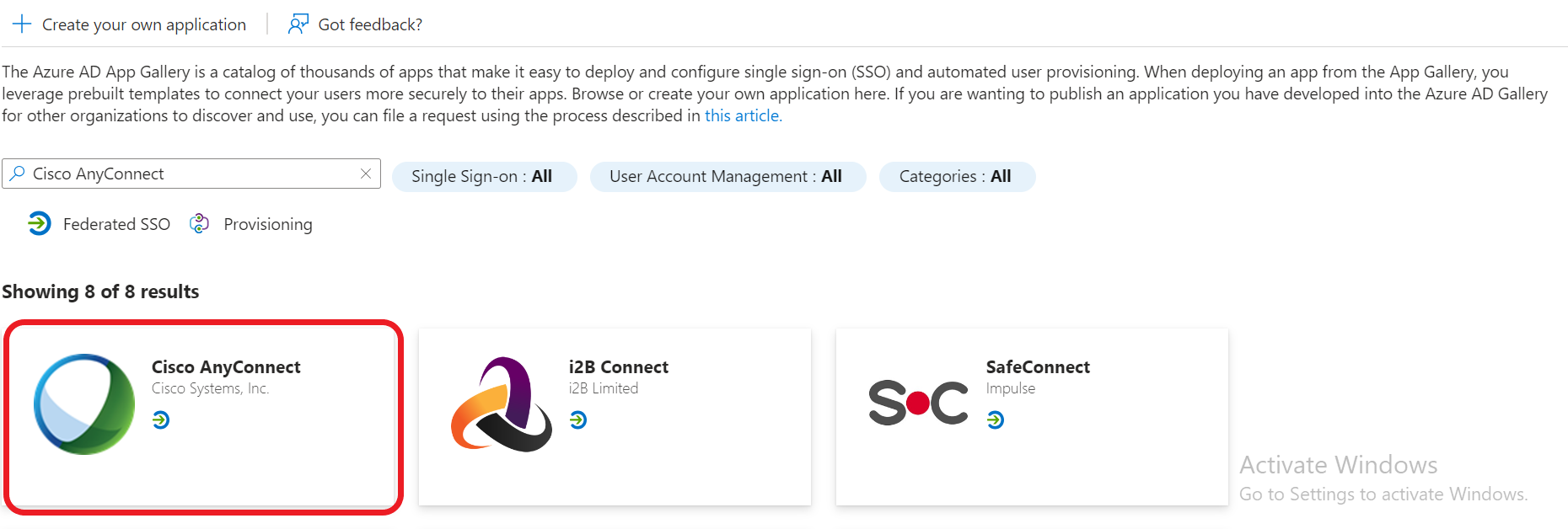Open the Single Sign-on filter dropdown
1568x529 pixels.
(x=484, y=177)
